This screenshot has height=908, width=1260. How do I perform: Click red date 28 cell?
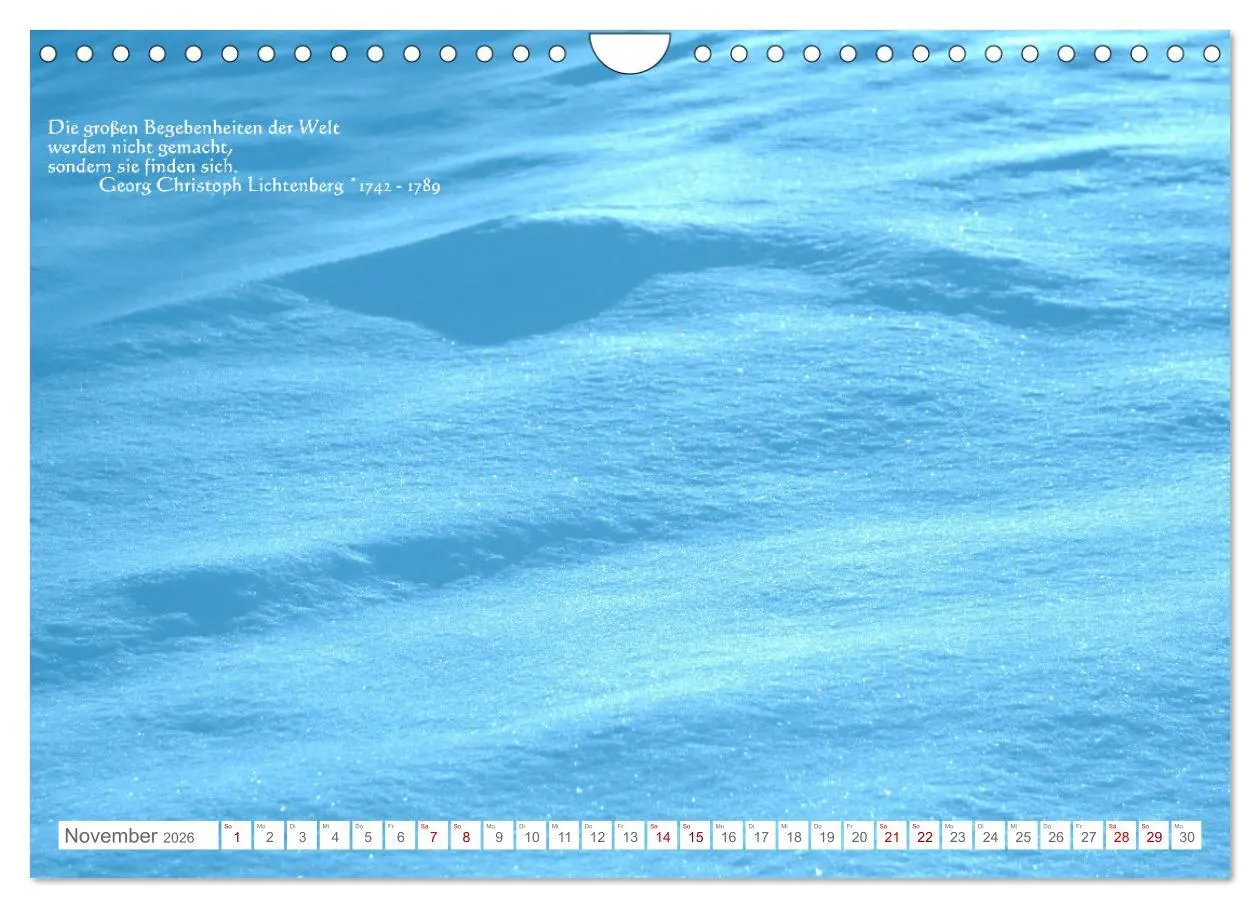click(1121, 836)
